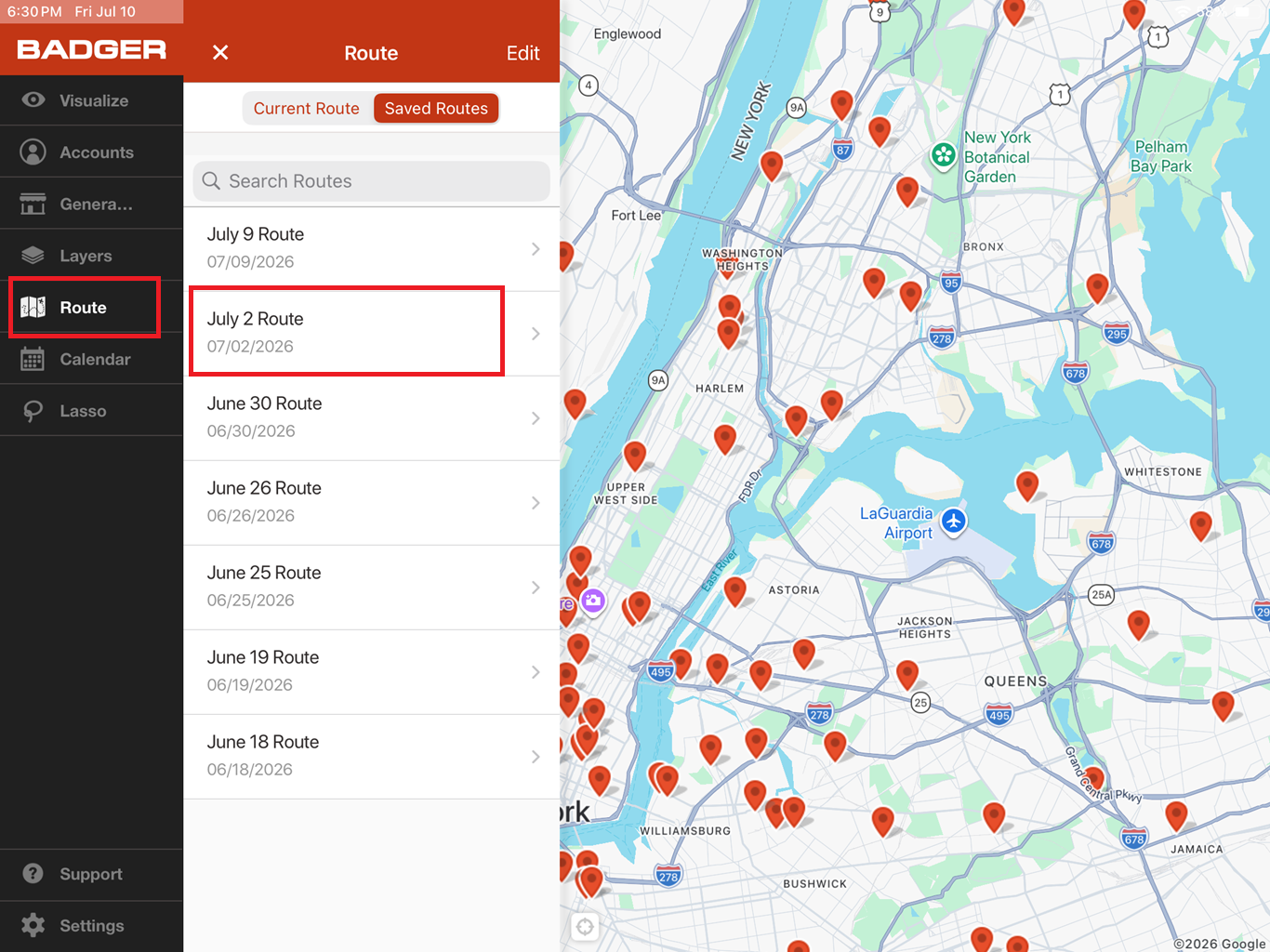The image size is (1270, 952).
Task: Click the 07/09/2026 date text
Action: pyautogui.click(x=250, y=262)
